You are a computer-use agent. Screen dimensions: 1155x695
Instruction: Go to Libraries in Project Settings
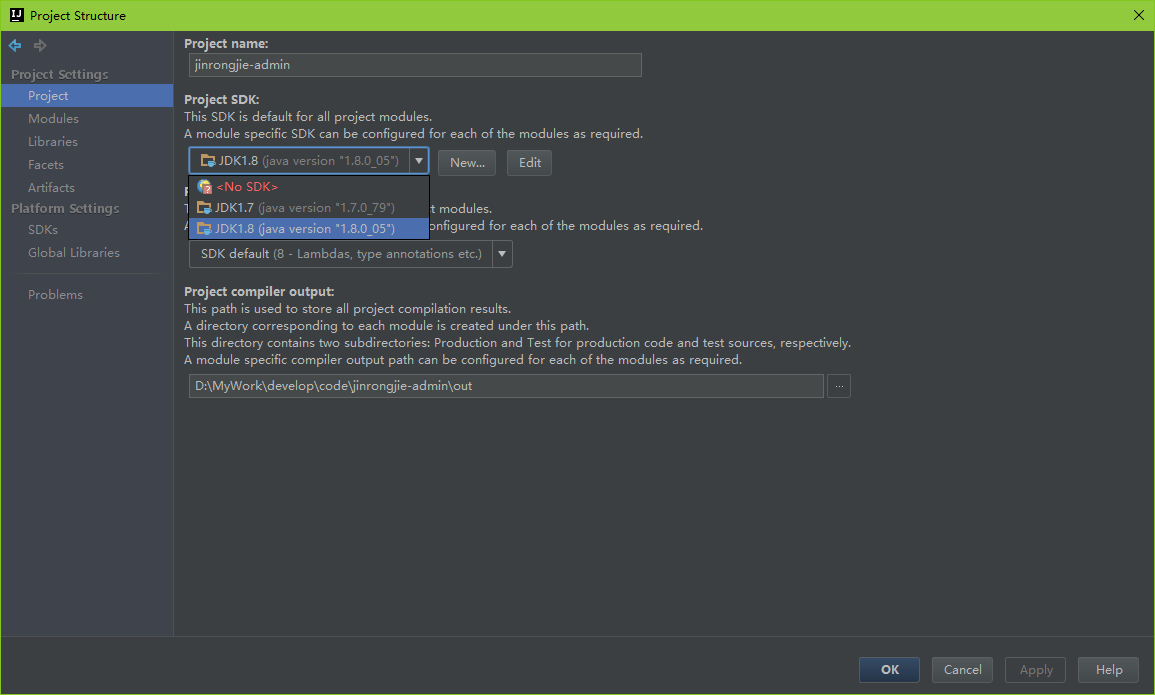(53, 142)
